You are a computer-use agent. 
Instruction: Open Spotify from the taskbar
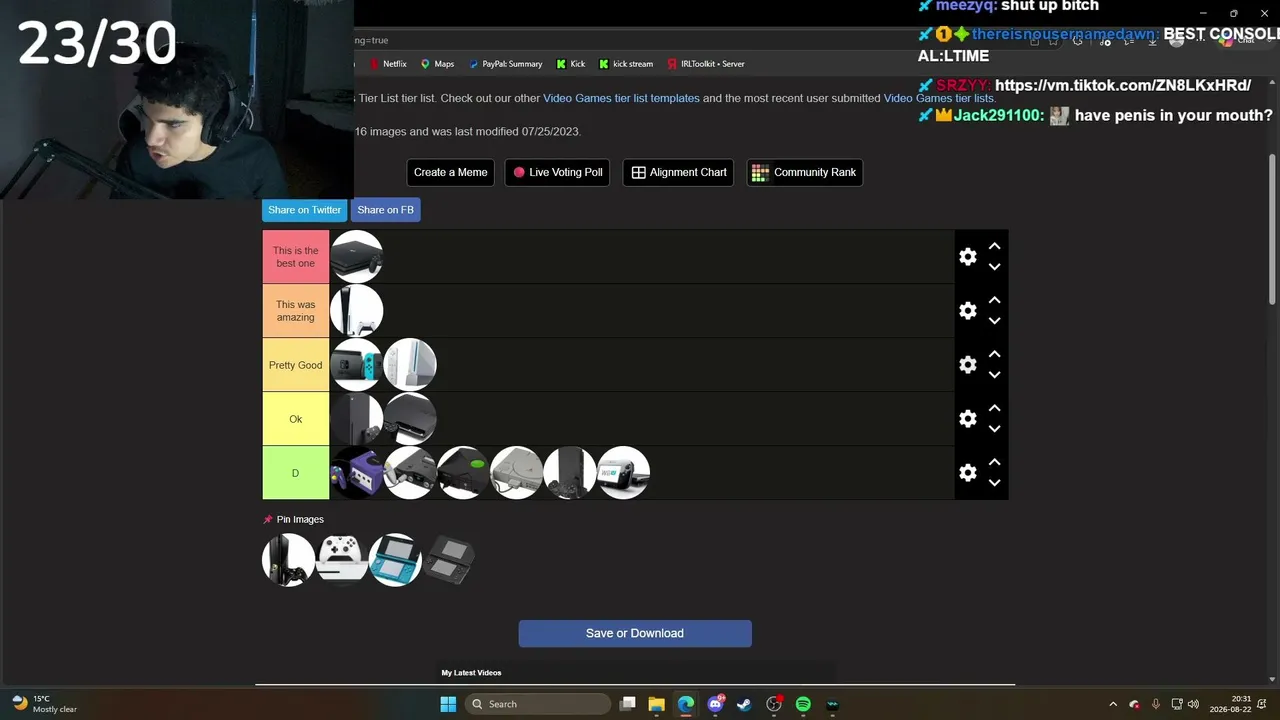(803, 704)
